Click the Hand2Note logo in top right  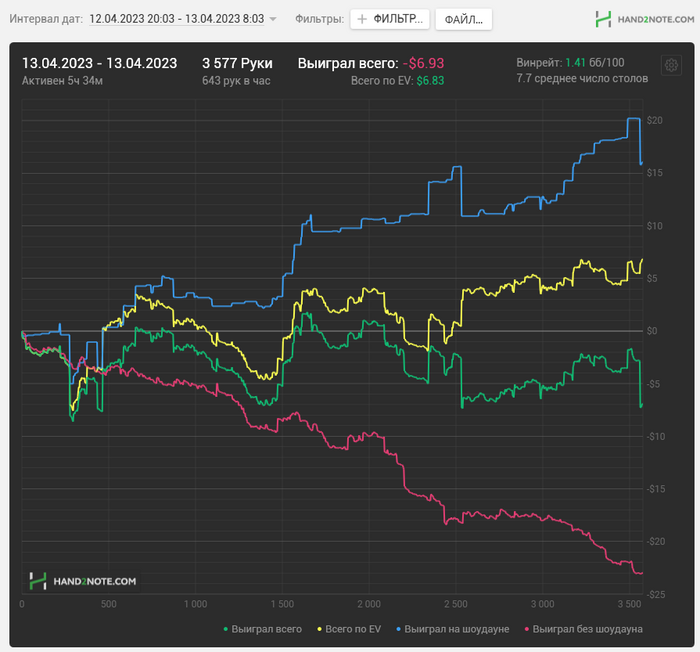click(645, 19)
